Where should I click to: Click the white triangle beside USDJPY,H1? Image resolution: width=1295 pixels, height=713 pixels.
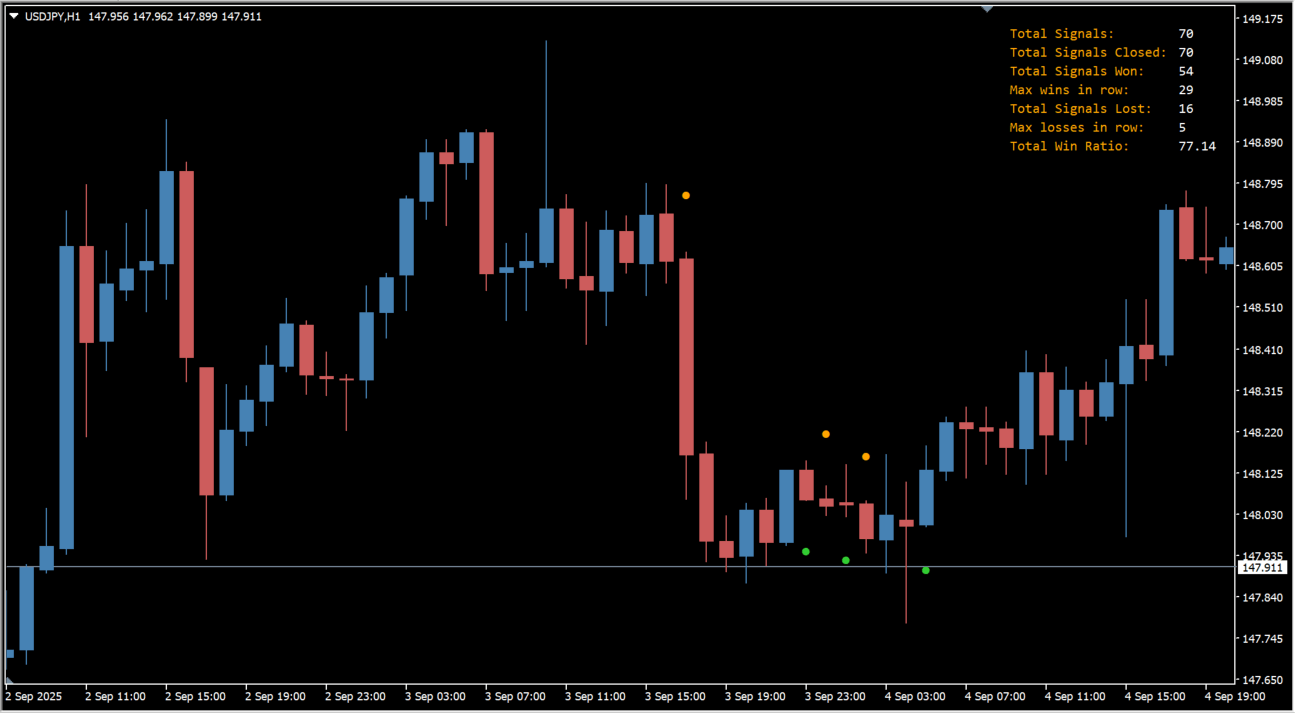[x=14, y=16]
